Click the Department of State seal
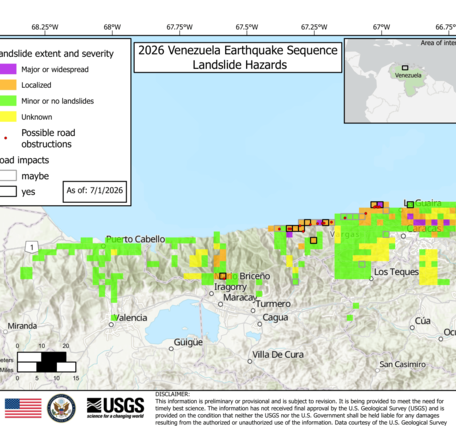Viewport: 456px width, 426px height. tap(61, 408)
